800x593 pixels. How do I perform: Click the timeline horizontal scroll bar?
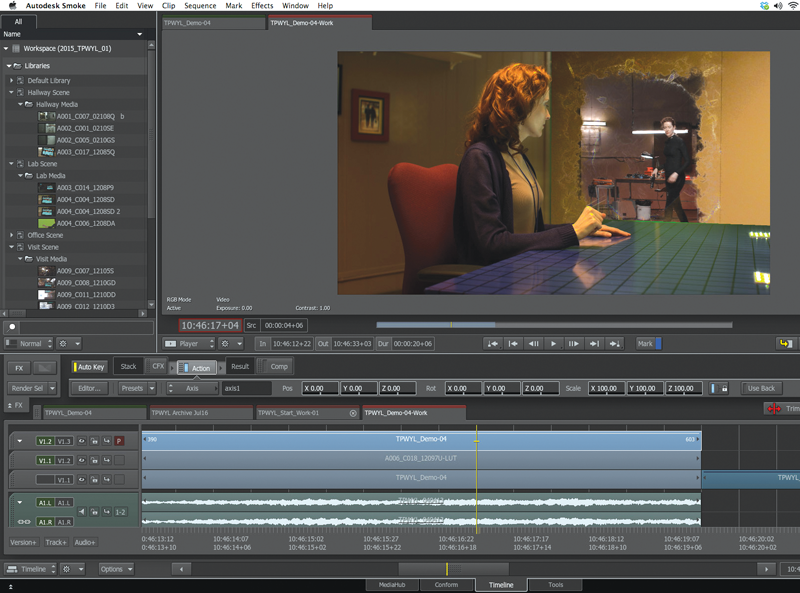point(454,569)
